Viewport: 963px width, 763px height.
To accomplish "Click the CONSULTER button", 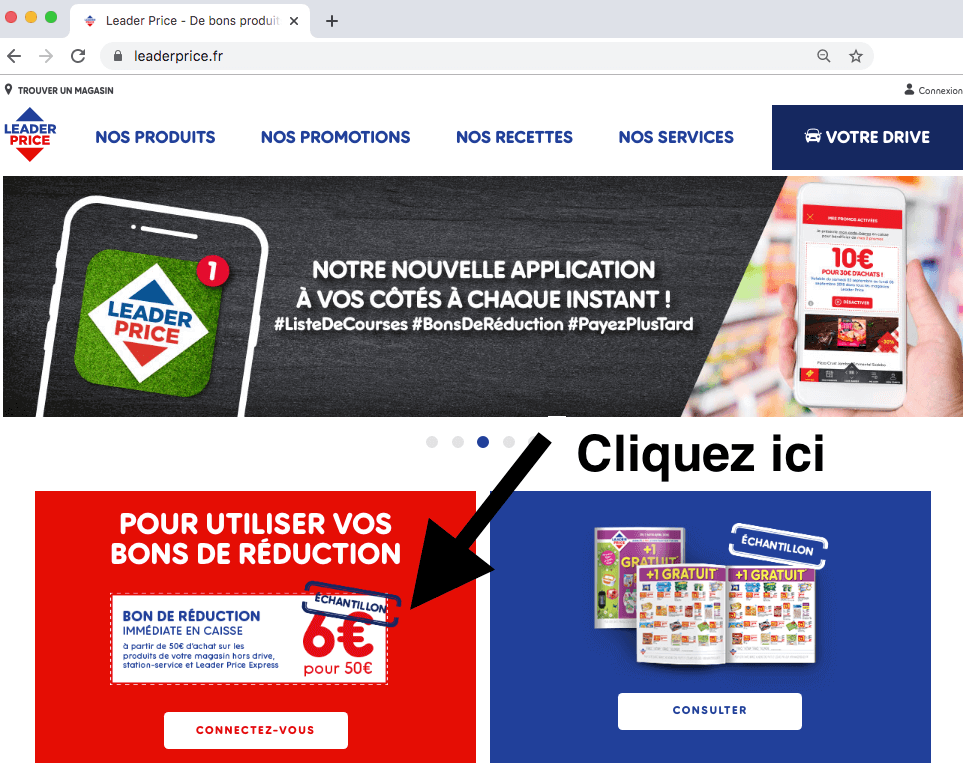I will (709, 711).
